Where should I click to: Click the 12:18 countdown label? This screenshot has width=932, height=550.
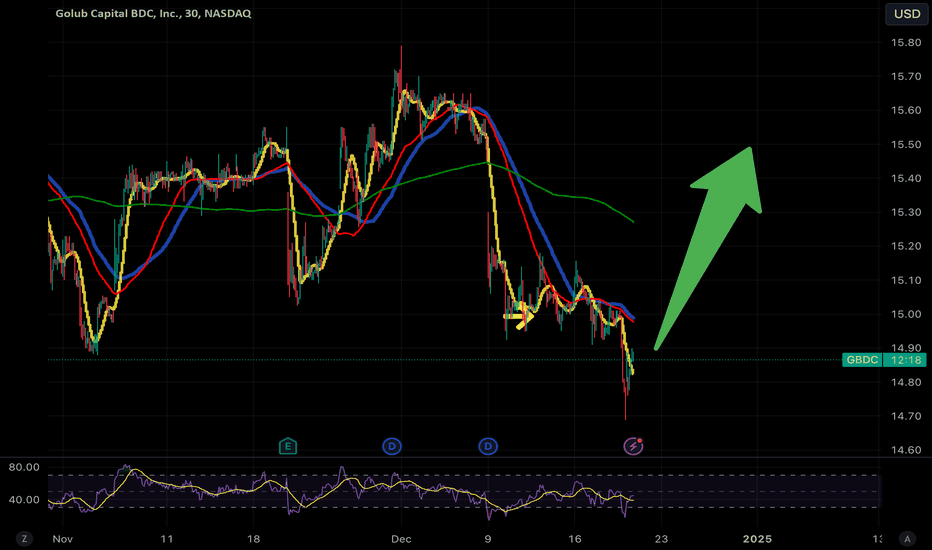[x=906, y=360]
